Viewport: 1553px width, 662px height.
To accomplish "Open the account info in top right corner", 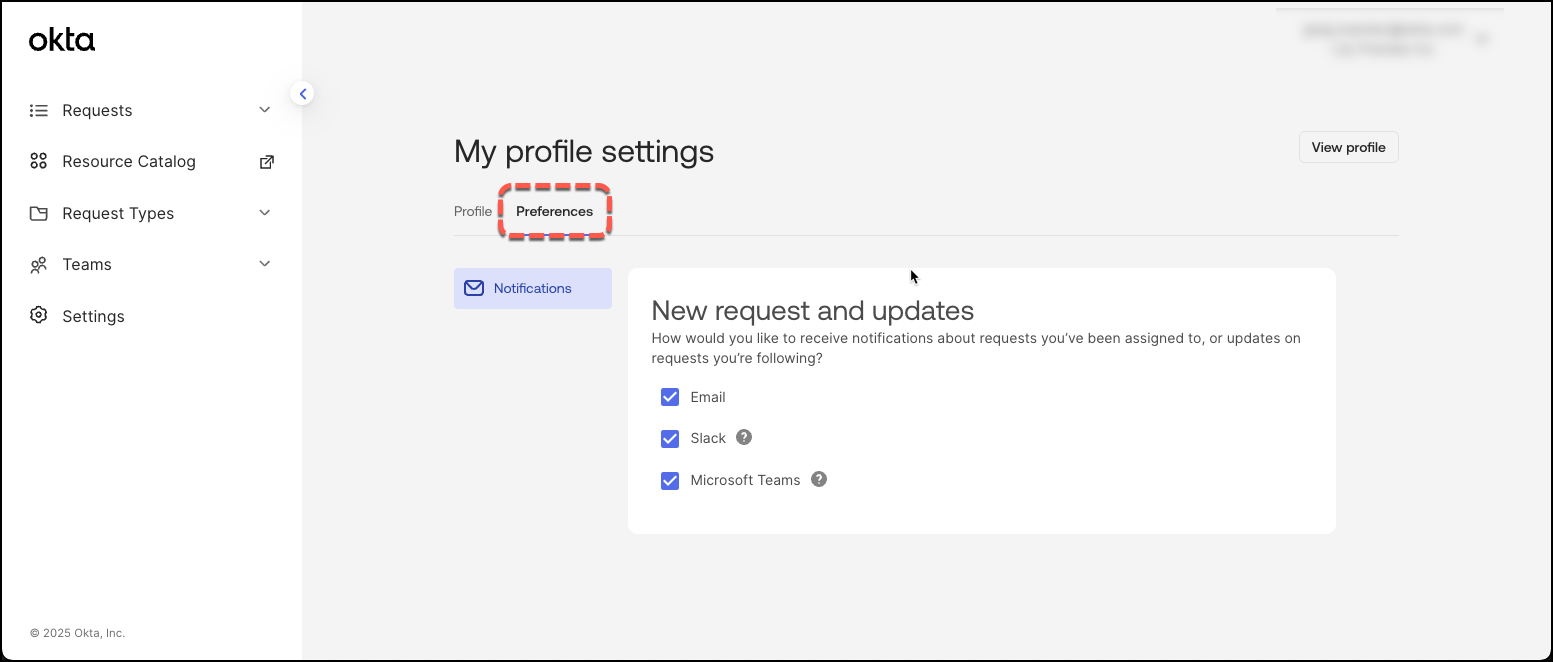I will pyautogui.click(x=1383, y=38).
